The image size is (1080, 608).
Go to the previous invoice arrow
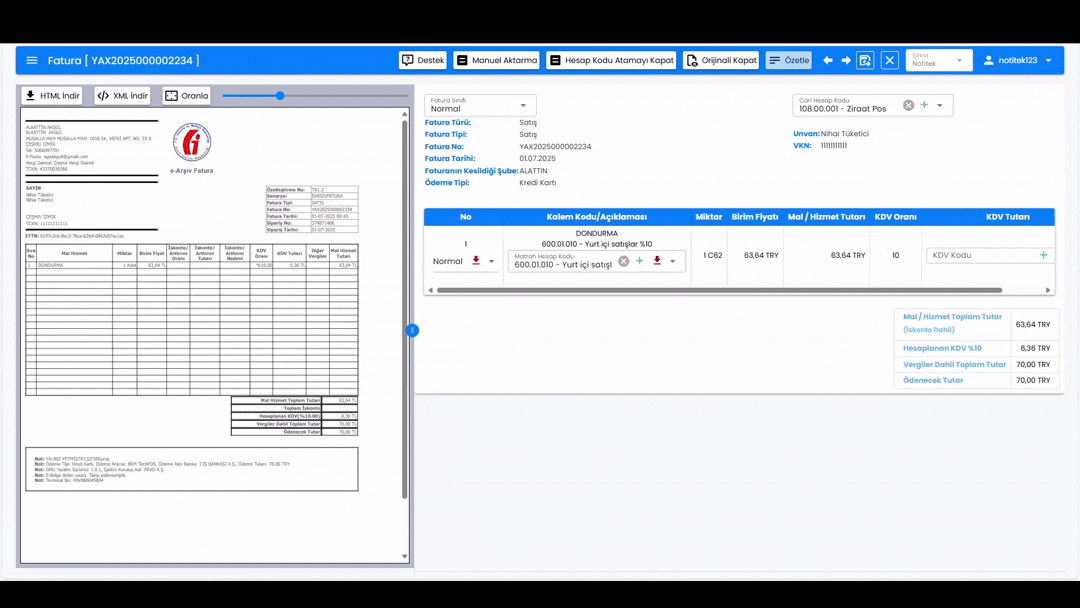(x=827, y=60)
